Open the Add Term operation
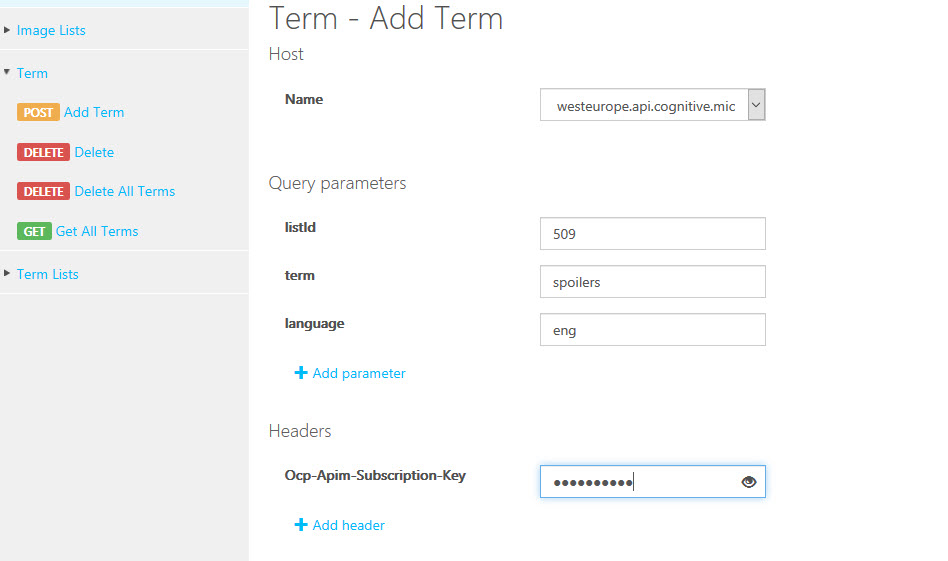 coord(94,113)
